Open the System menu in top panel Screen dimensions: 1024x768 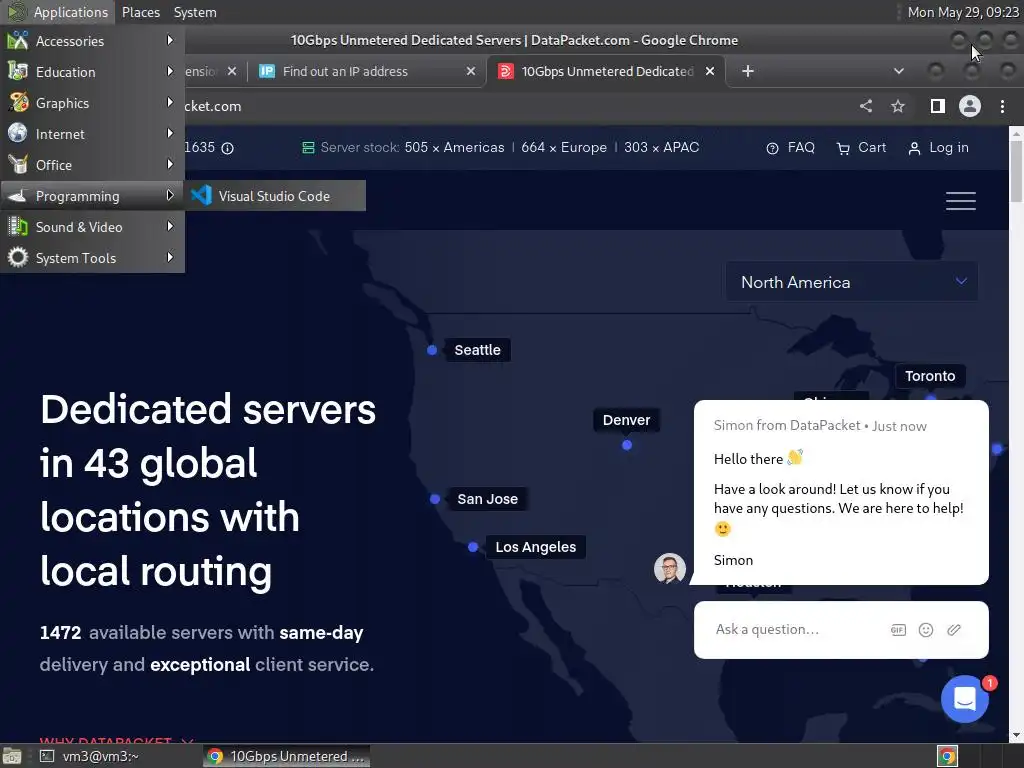coord(195,12)
